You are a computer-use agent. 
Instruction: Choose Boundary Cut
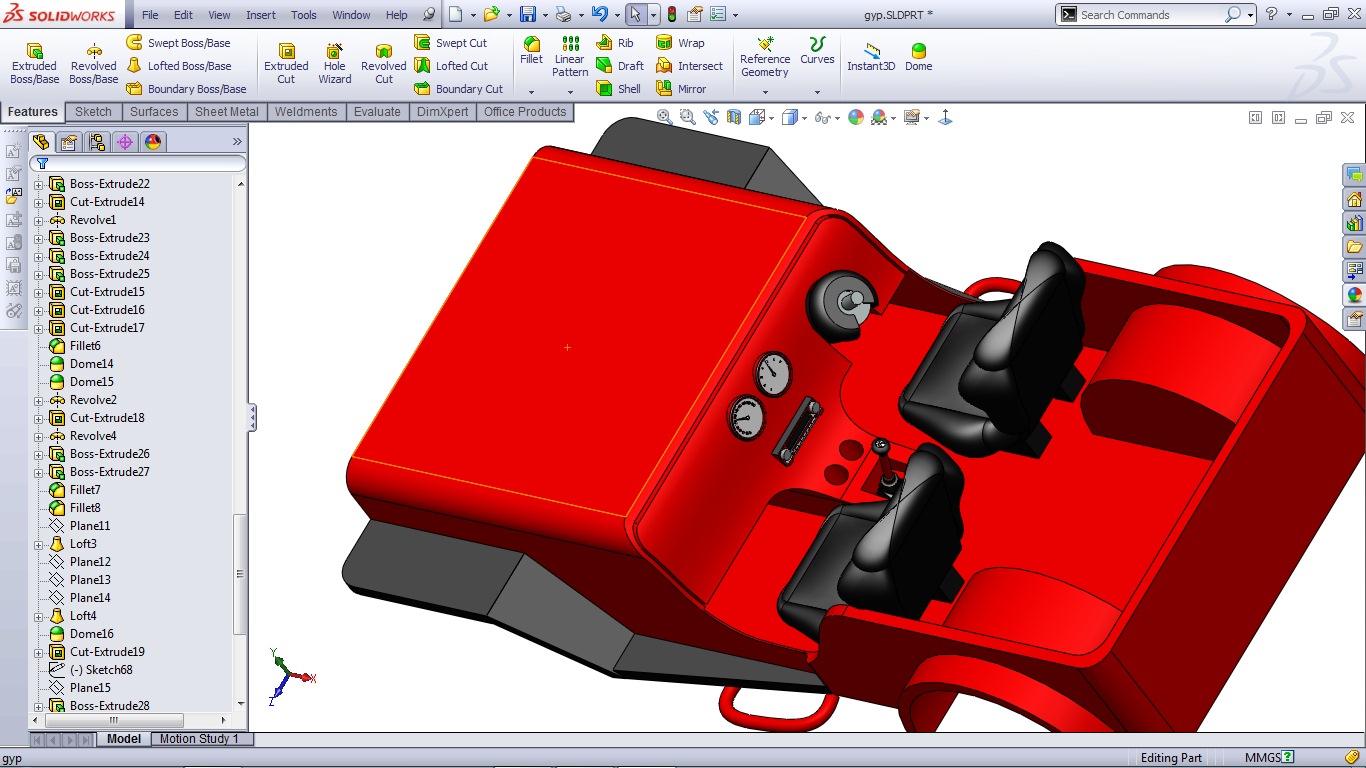[x=459, y=89]
